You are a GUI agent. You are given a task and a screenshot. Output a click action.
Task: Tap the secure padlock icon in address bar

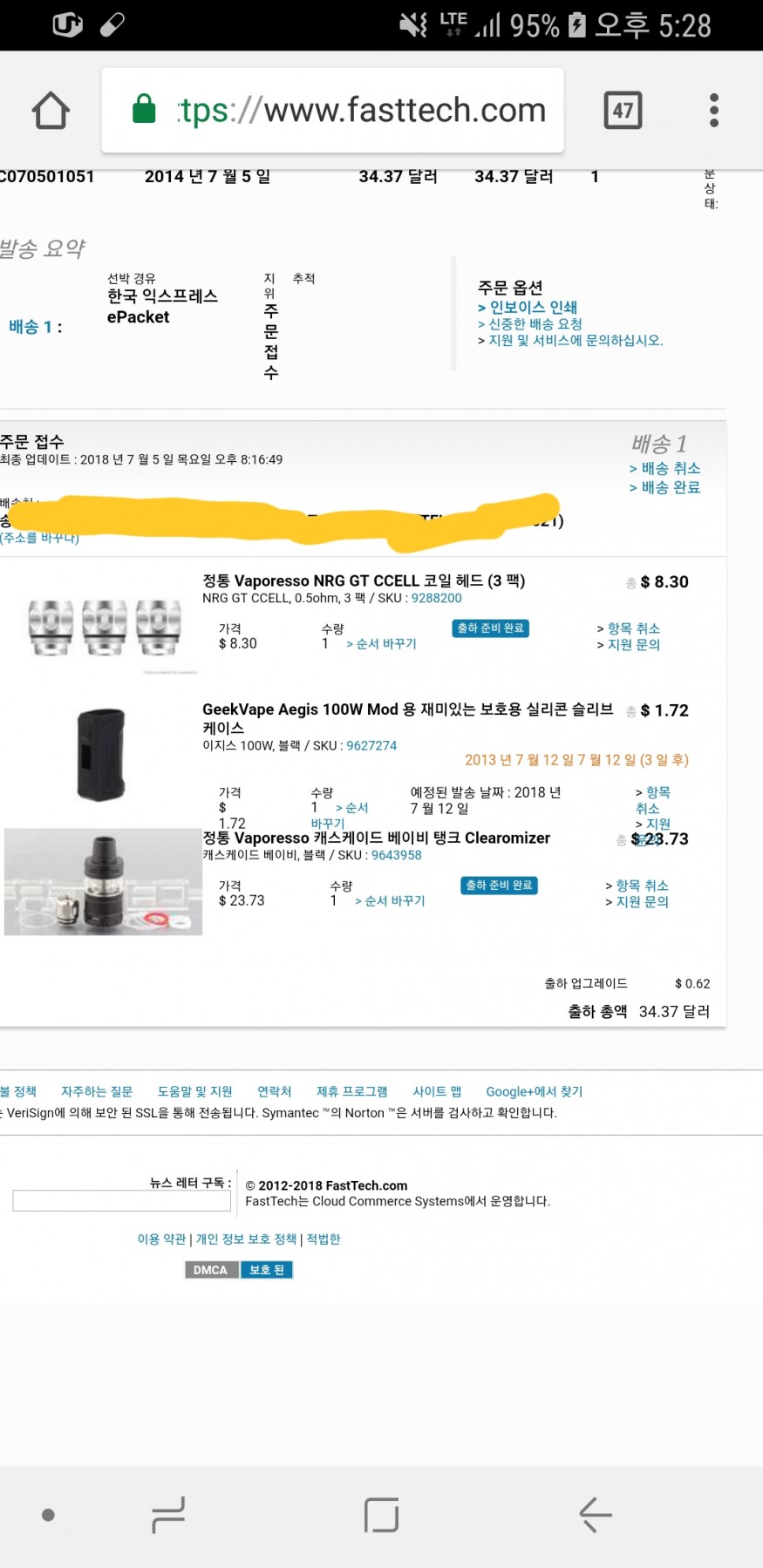[144, 110]
